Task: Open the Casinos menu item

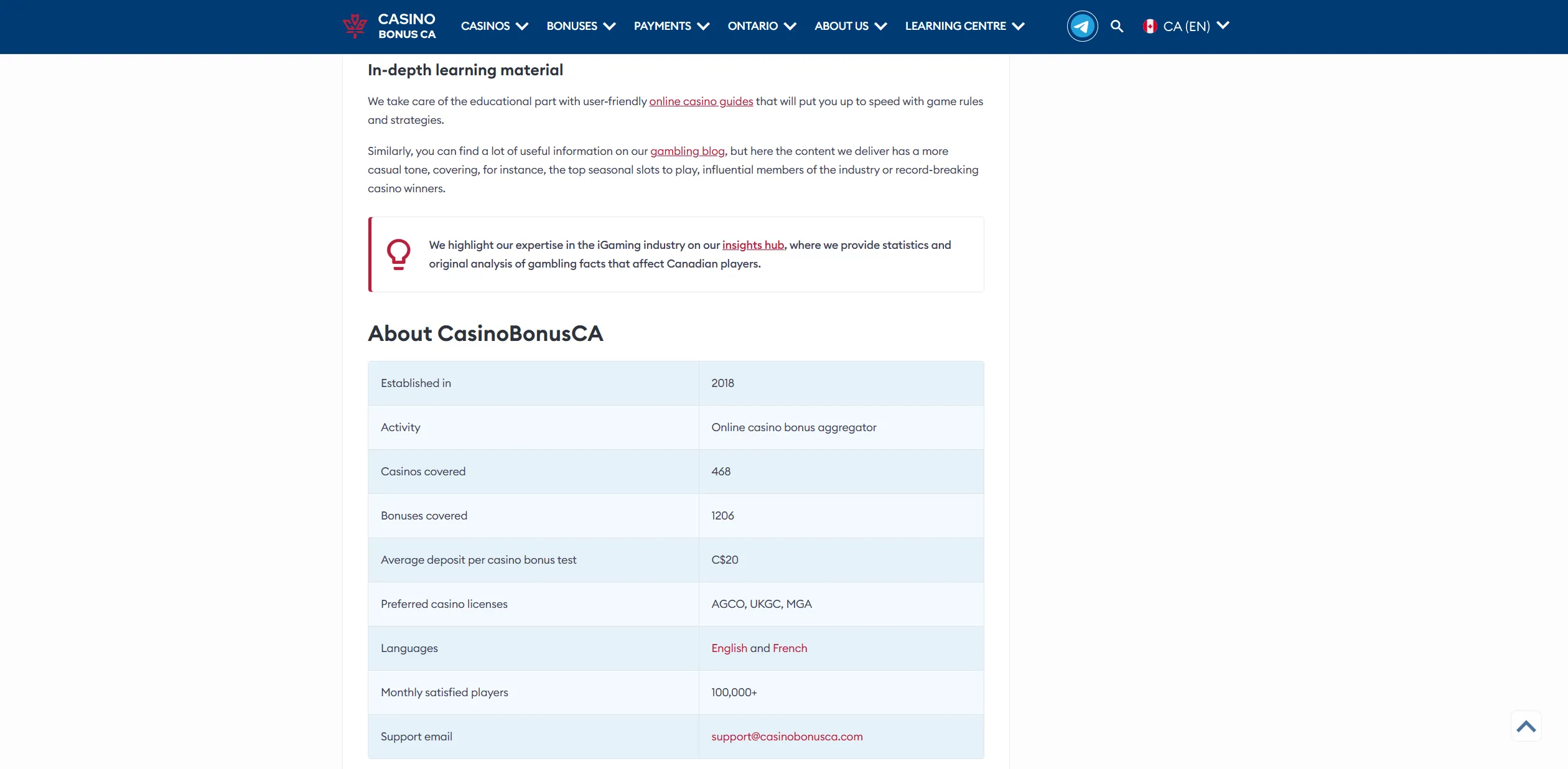Action: click(485, 26)
